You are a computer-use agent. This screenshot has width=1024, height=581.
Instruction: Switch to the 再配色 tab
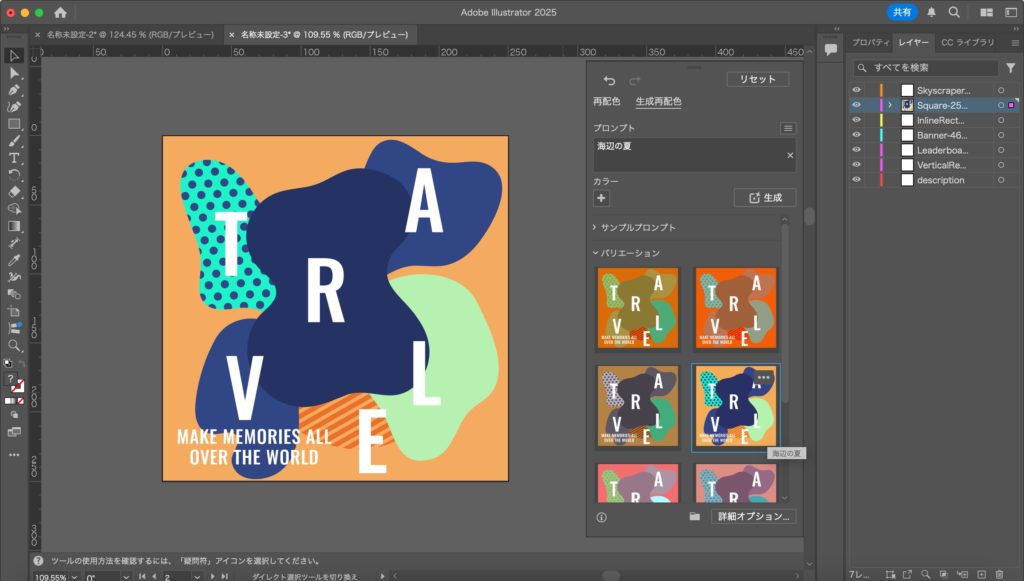[606, 101]
